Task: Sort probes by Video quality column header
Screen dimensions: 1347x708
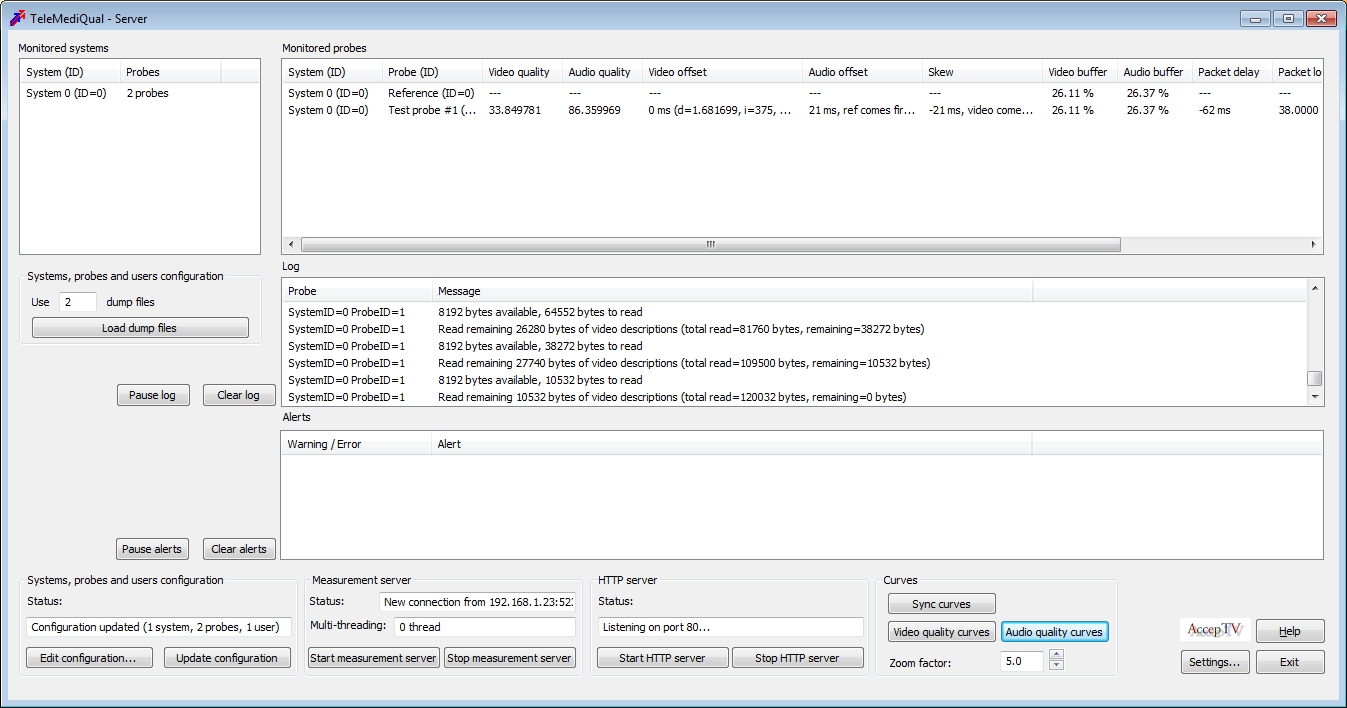Action: pyautogui.click(x=519, y=72)
